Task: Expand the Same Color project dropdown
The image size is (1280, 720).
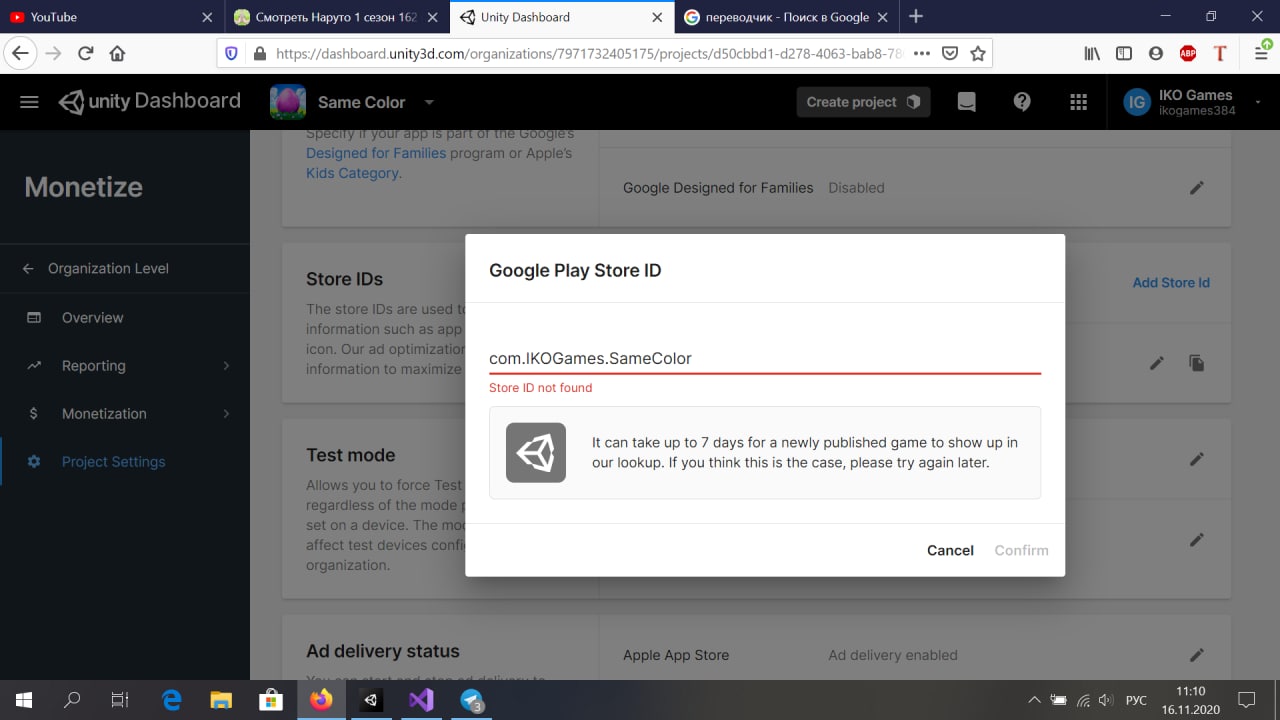Action: (429, 102)
